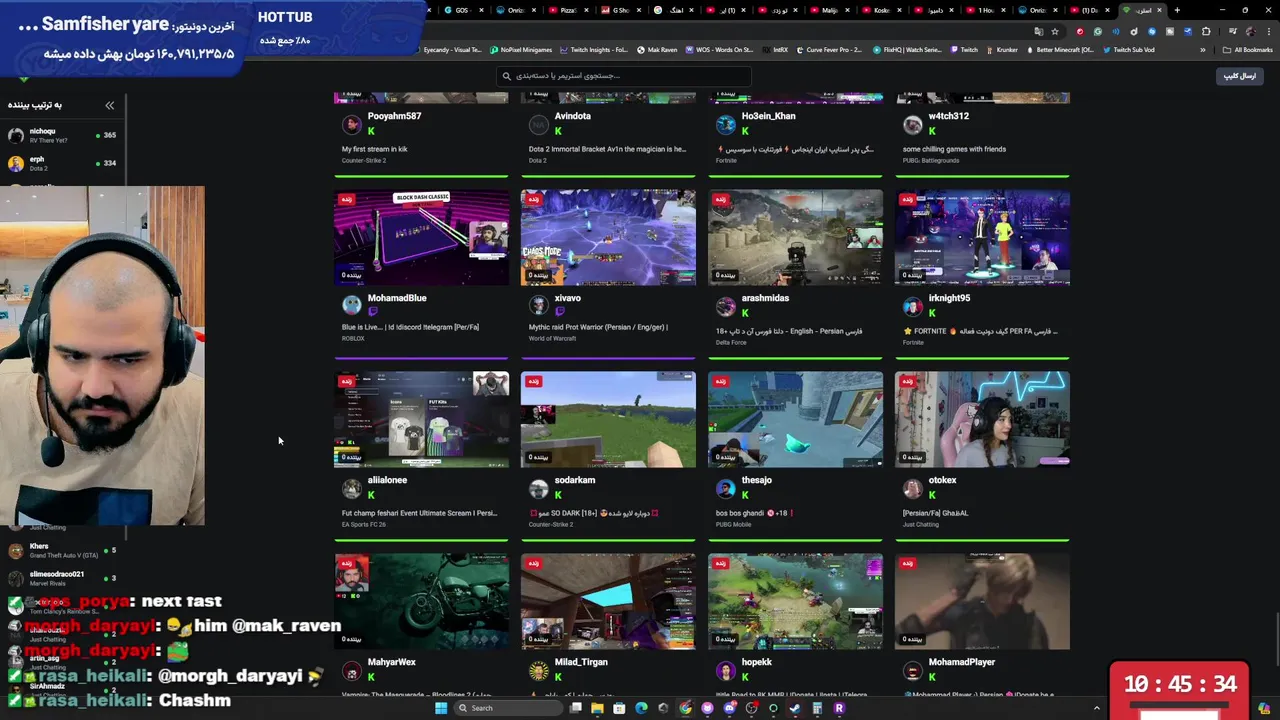Click Ho3ein_Khan profile avatar icon
The image size is (1280, 720).
coord(725,124)
